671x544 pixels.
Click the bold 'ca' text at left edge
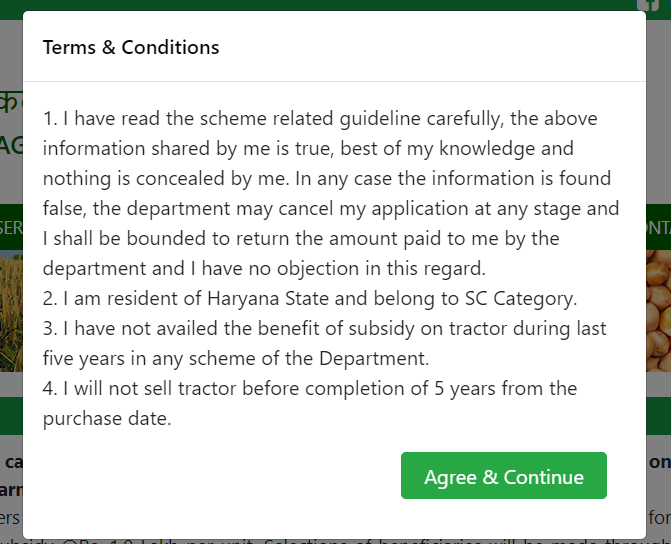point(14,462)
